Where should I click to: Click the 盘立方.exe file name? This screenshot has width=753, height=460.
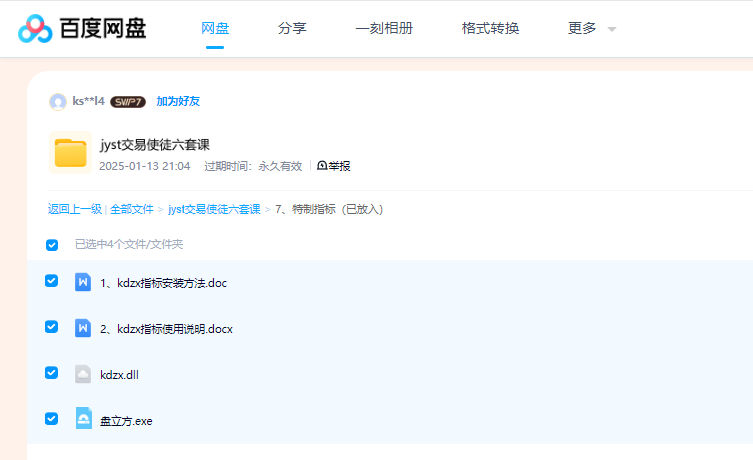126,421
